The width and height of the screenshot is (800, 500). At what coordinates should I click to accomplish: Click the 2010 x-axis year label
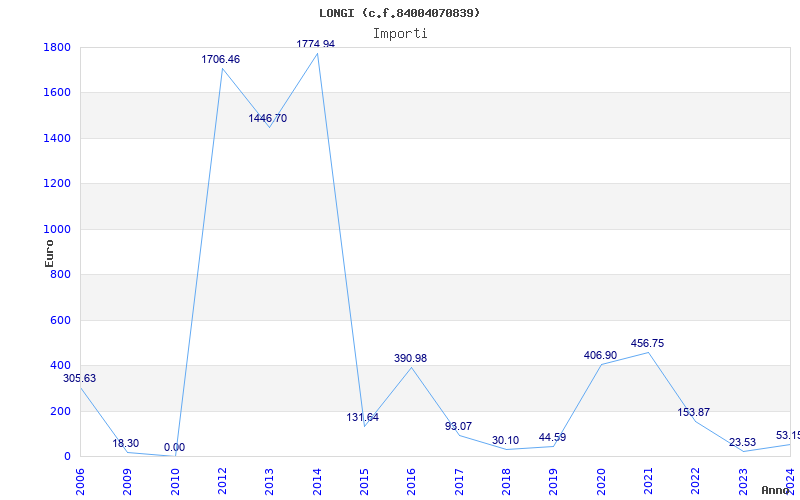coord(175,482)
